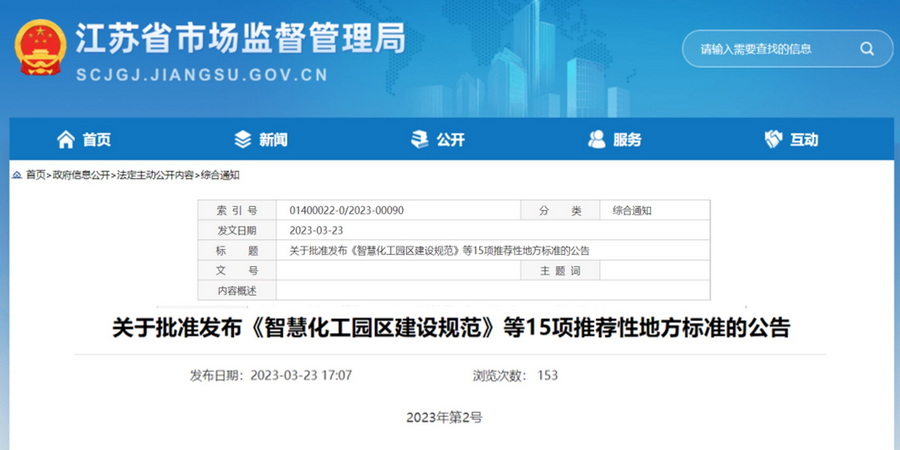Click the small breadcrumb home icon

[x=17, y=175]
